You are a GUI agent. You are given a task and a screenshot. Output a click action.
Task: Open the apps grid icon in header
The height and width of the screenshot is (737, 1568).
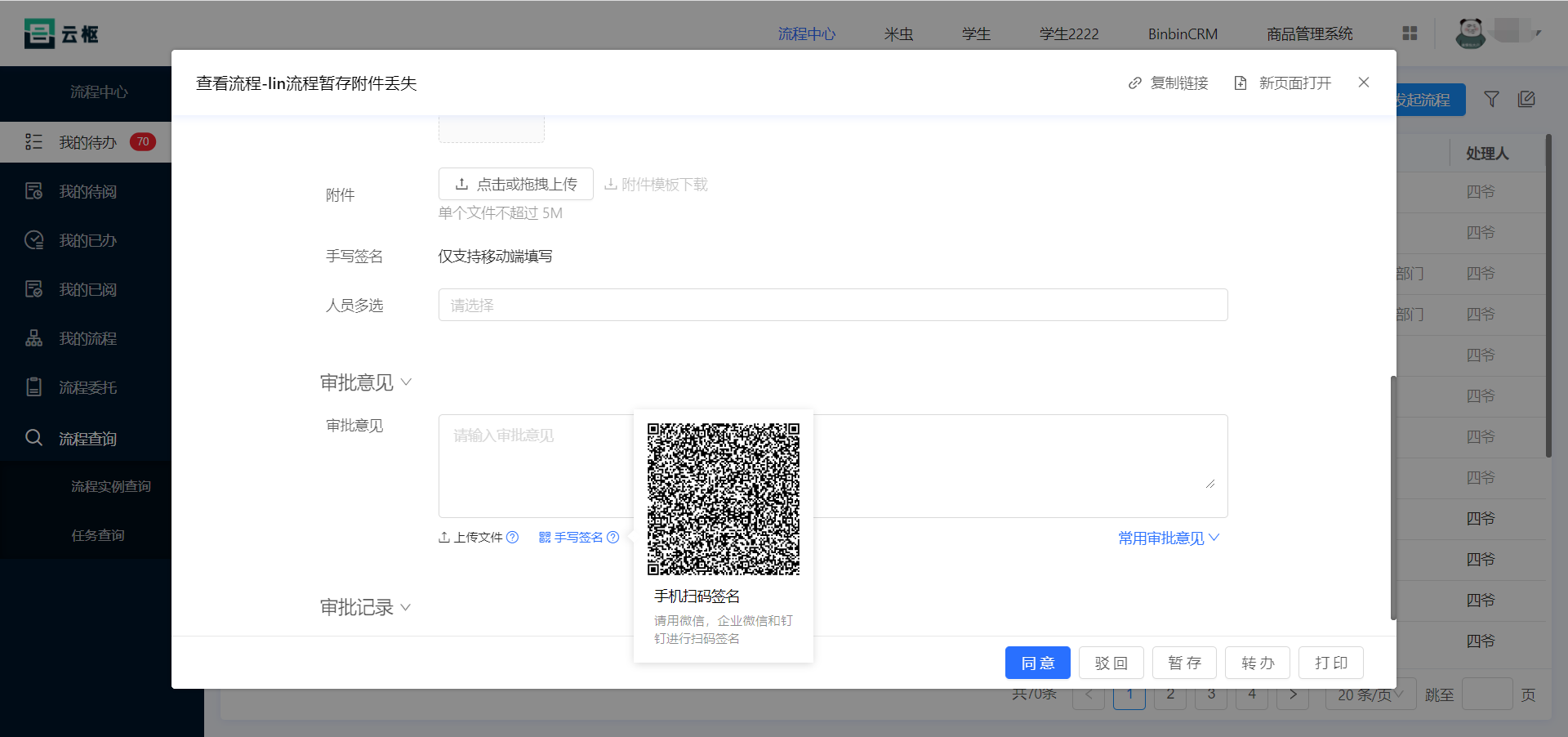pos(1410,33)
